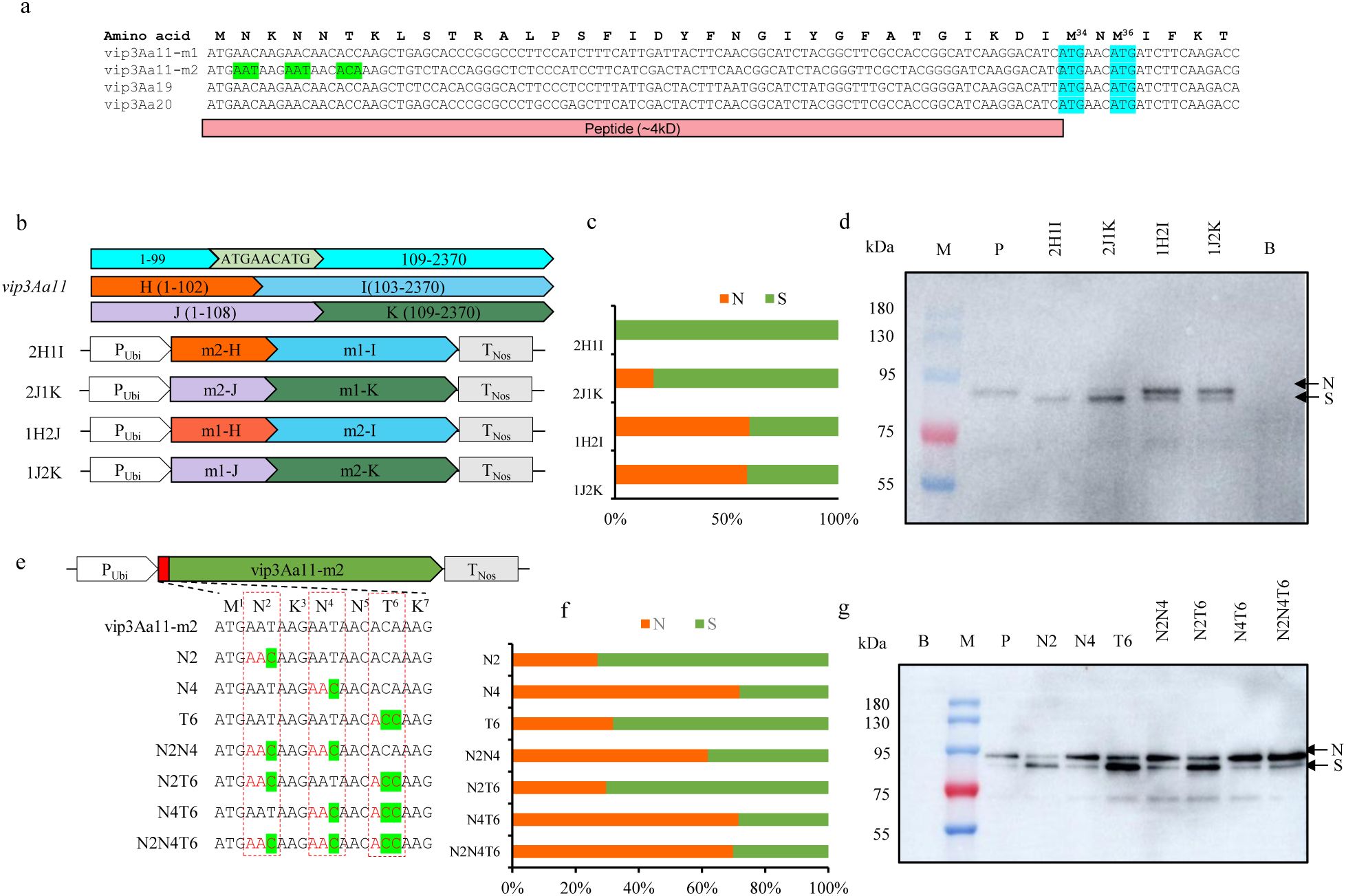The width and height of the screenshot is (1346, 896).
Task: Click the rotated 2H1I lane label in panel d
Action: pos(1055,239)
